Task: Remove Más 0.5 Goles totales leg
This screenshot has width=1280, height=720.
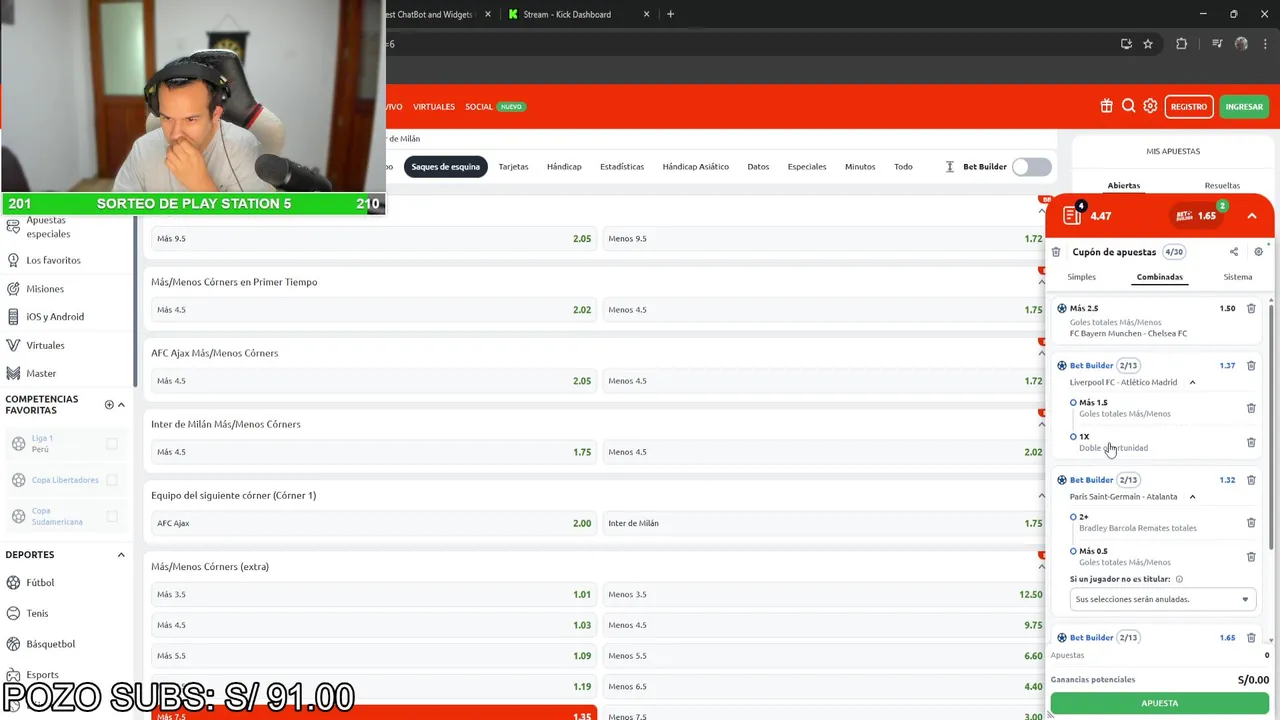Action: point(1251,556)
